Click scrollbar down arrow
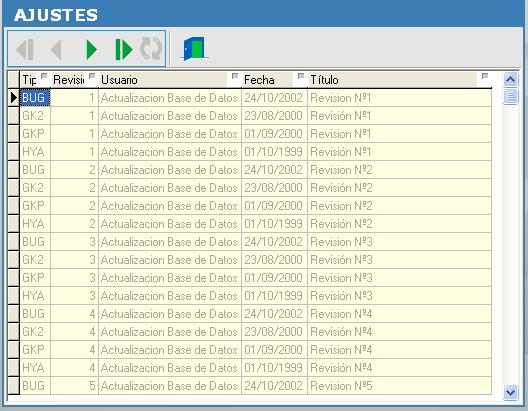This screenshot has height=411, width=528. point(510,392)
